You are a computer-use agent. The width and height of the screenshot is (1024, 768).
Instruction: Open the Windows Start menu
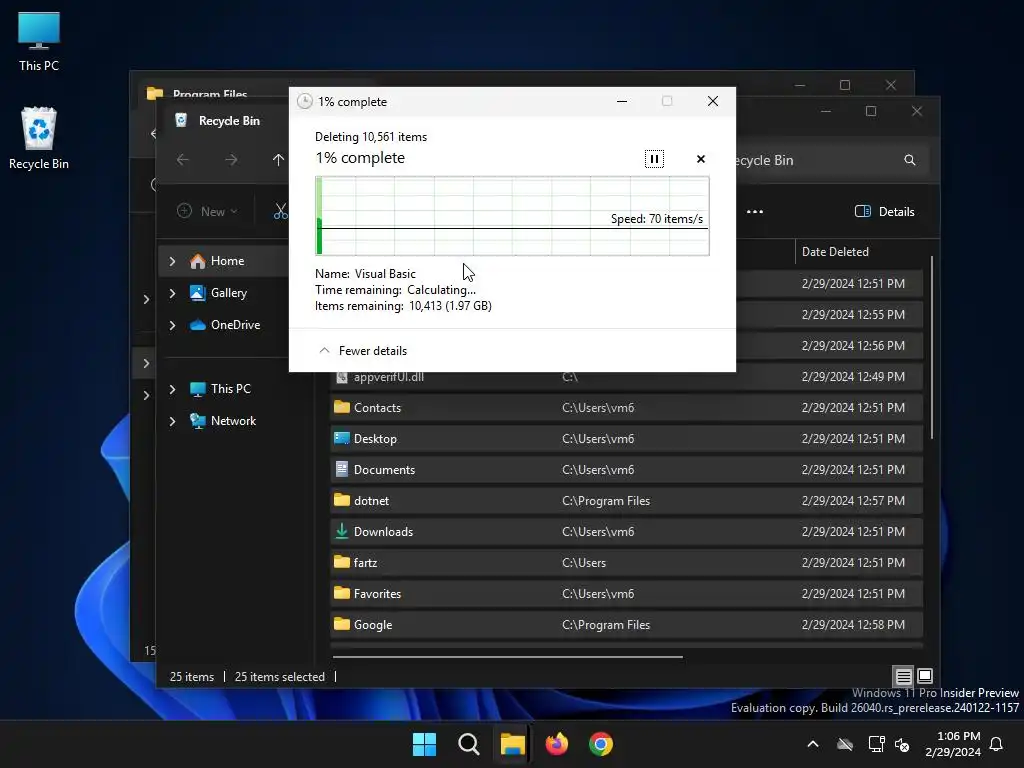point(424,744)
